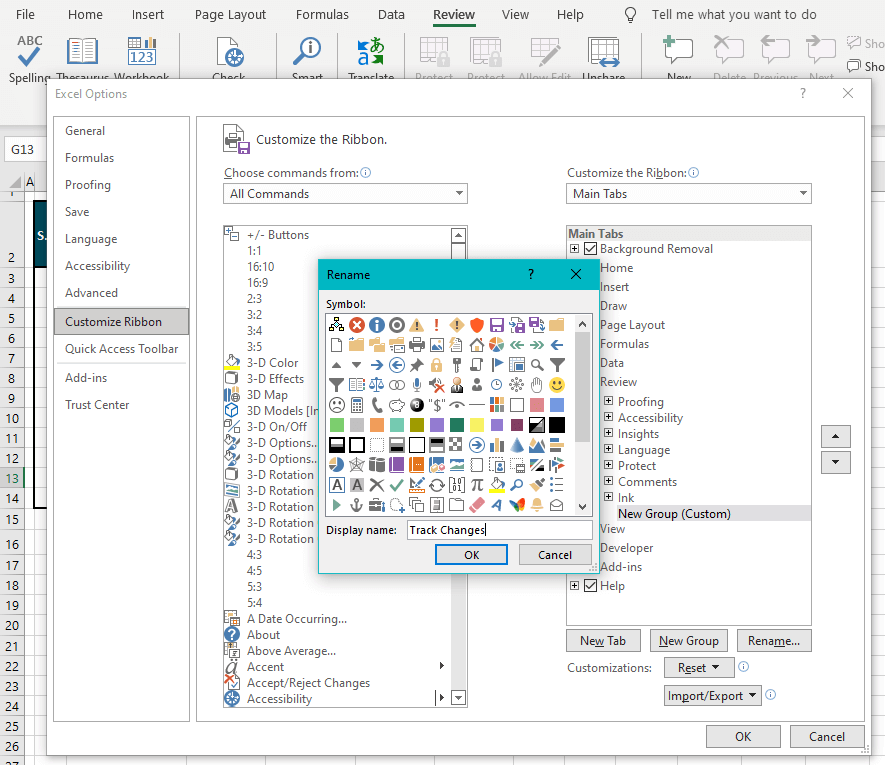Select the smiley face symbol in Rename dialog
Screen dimensions: 885x765
pyautogui.click(x=557, y=384)
